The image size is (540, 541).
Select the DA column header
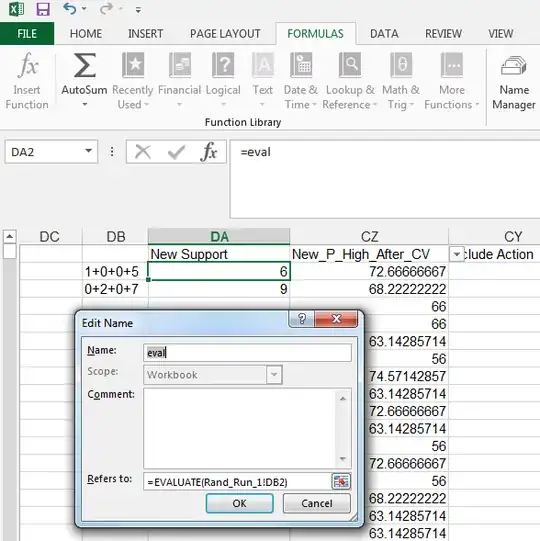pos(219,237)
